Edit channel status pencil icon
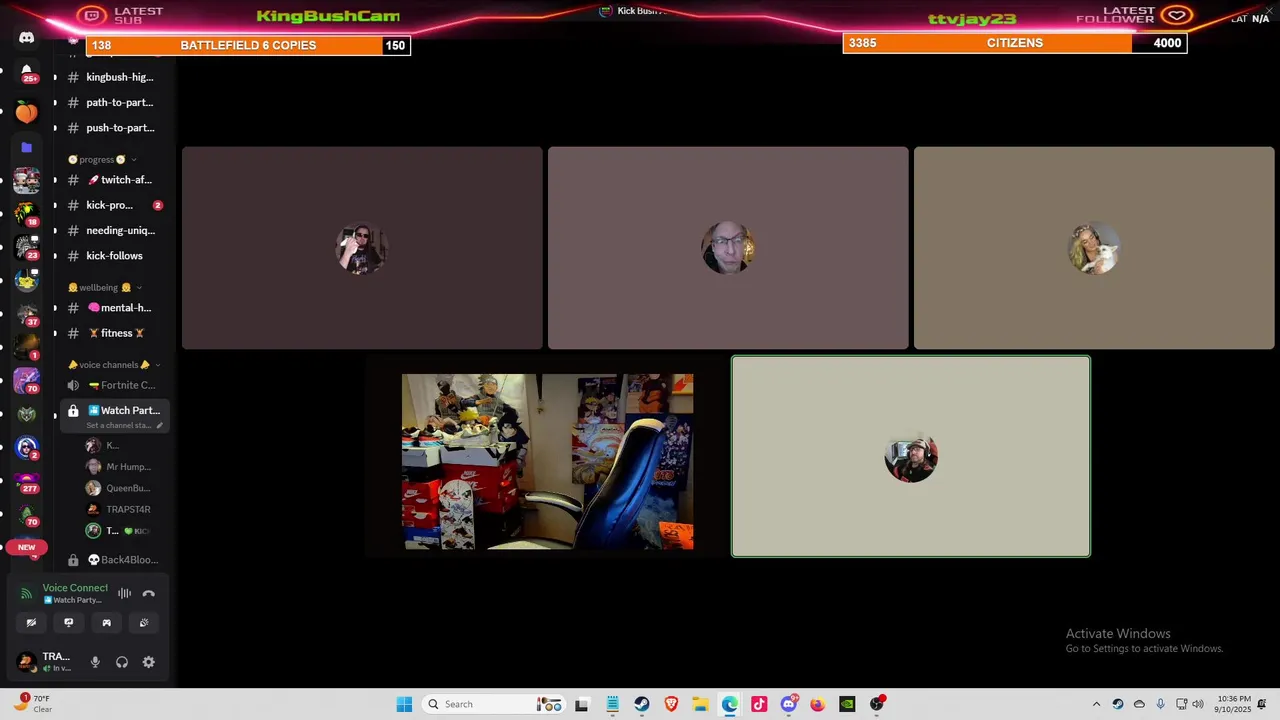 [x=159, y=425]
